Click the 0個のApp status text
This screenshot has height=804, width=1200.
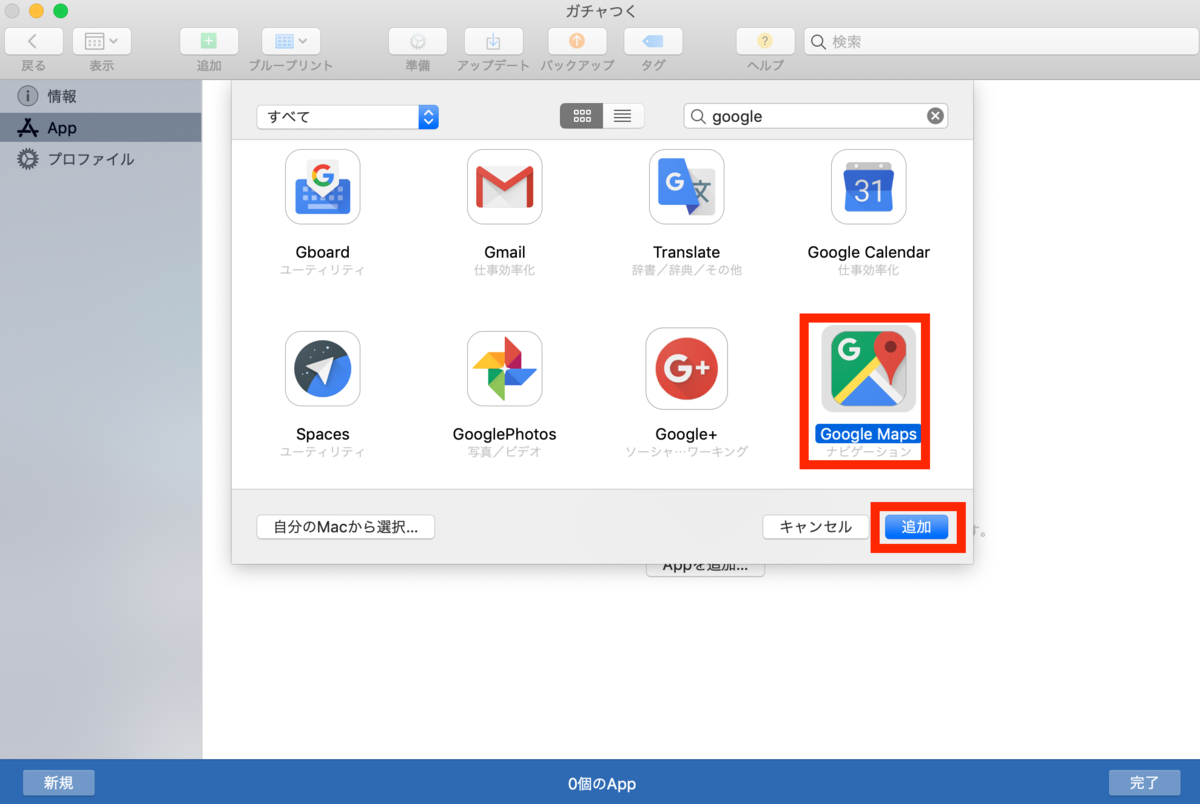[602, 784]
